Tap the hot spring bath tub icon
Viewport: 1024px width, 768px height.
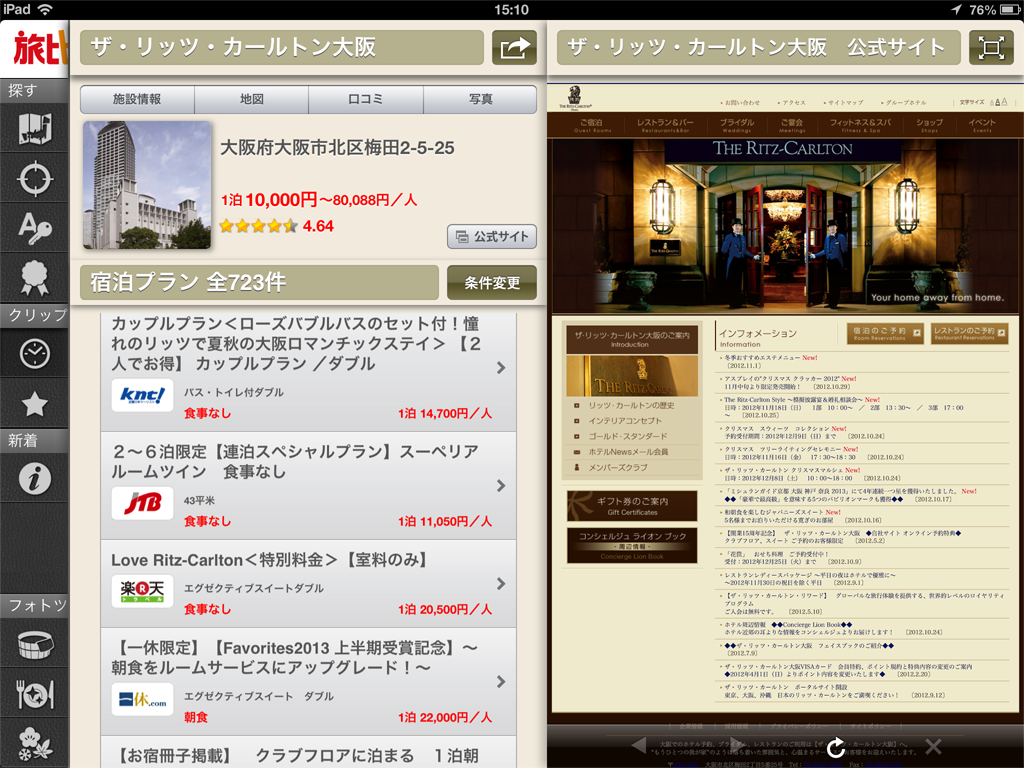point(35,645)
